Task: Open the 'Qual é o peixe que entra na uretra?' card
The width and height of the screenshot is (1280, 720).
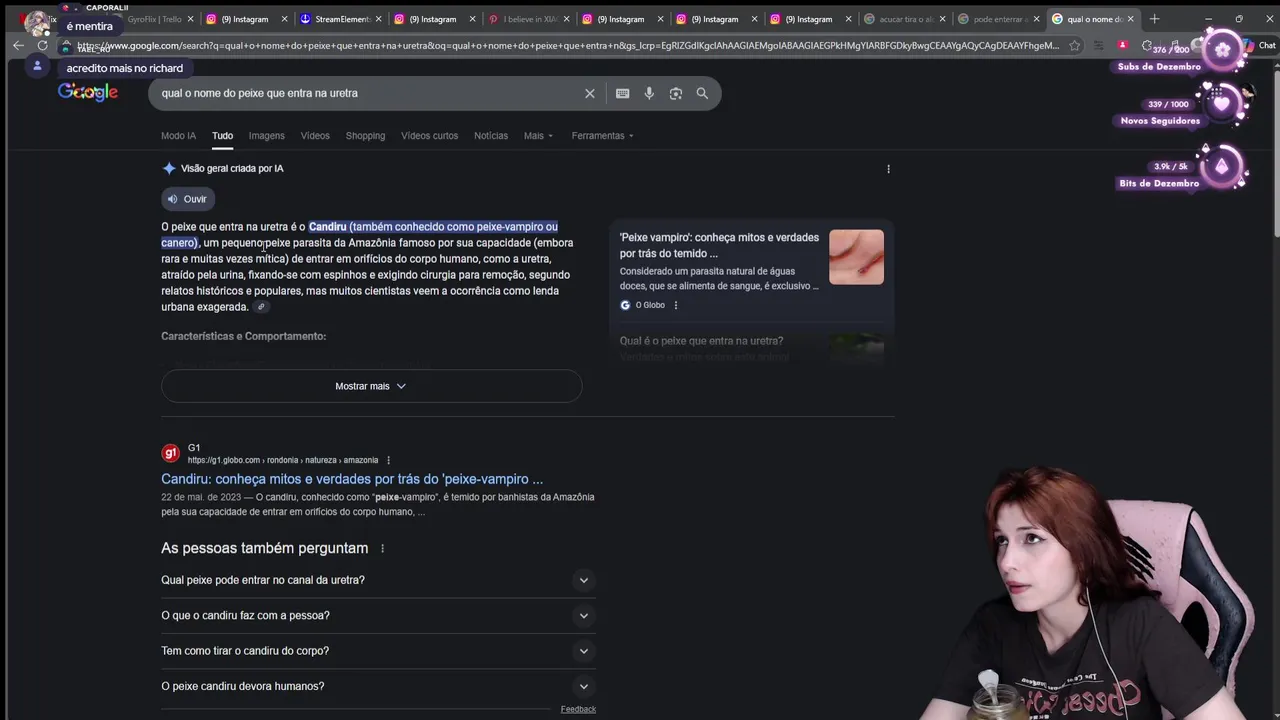Action: 751,348
